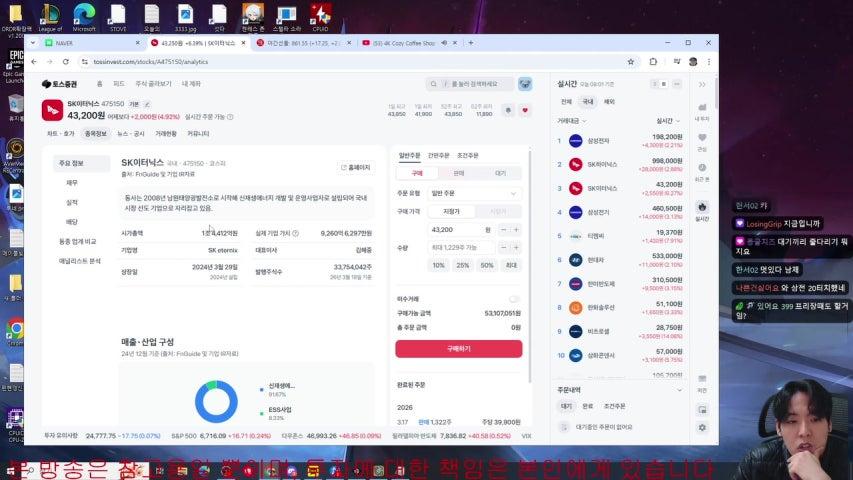Open the Chrome tab search dropdown arrow
The image size is (853, 480).
pos(33,43)
